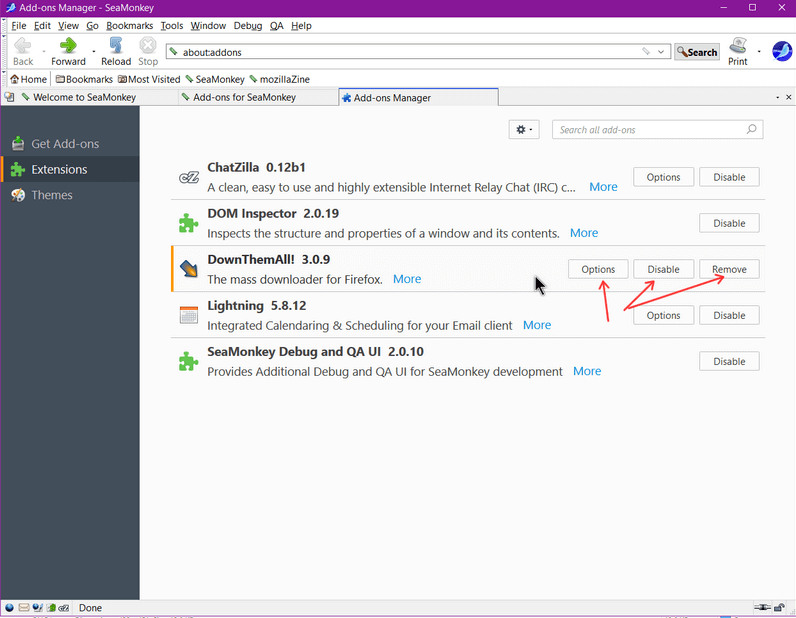Image resolution: width=796 pixels, height=618 pixels.
Task: Show More details for DownThemAll!
Action: click(x=407, y=279)
